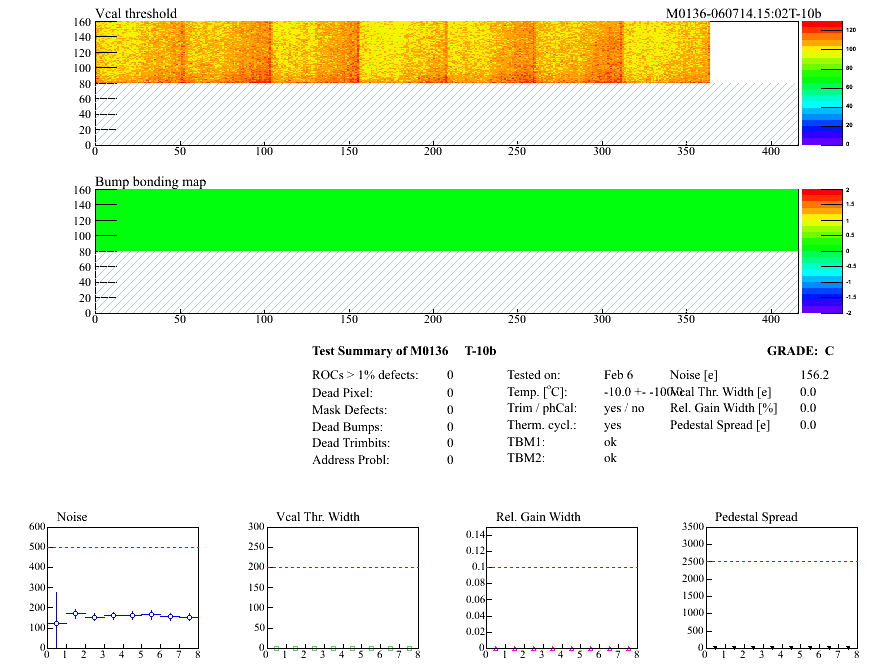Click the 'Pedestal Spread' plot title

(756, 517)
